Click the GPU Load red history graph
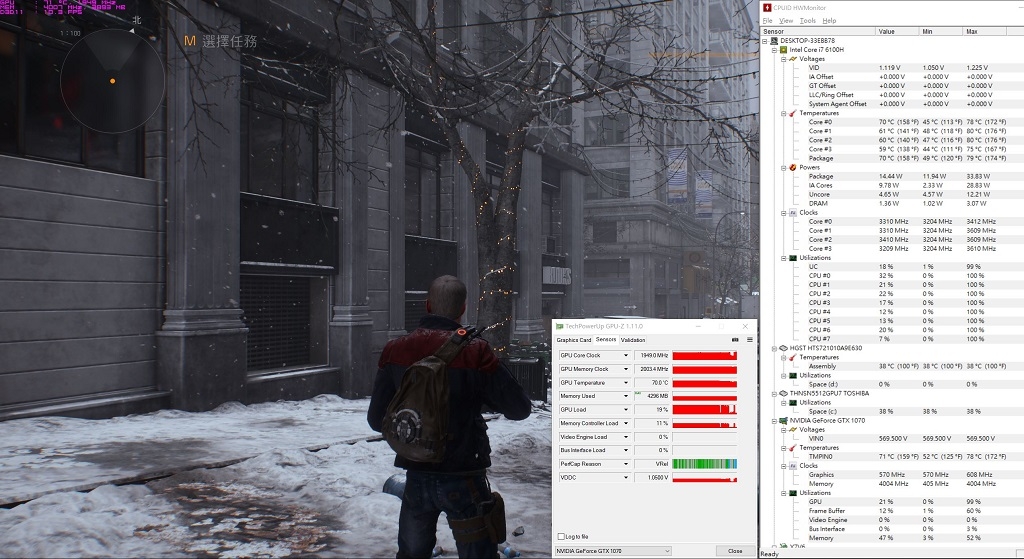 (x=705, y=410)
